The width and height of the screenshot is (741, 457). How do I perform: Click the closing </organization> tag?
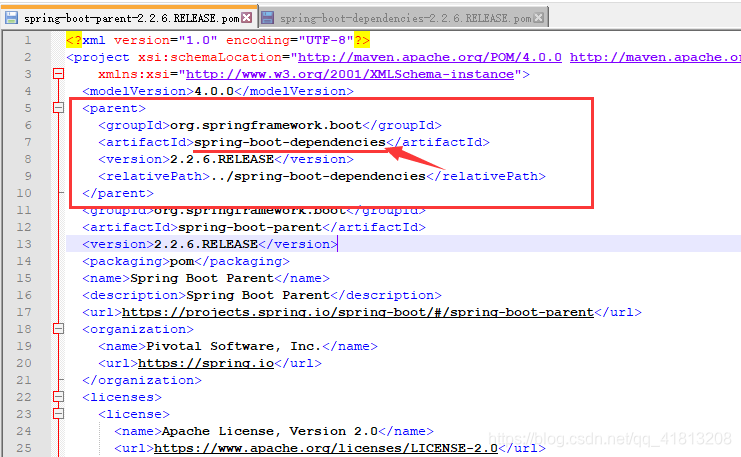142,380
